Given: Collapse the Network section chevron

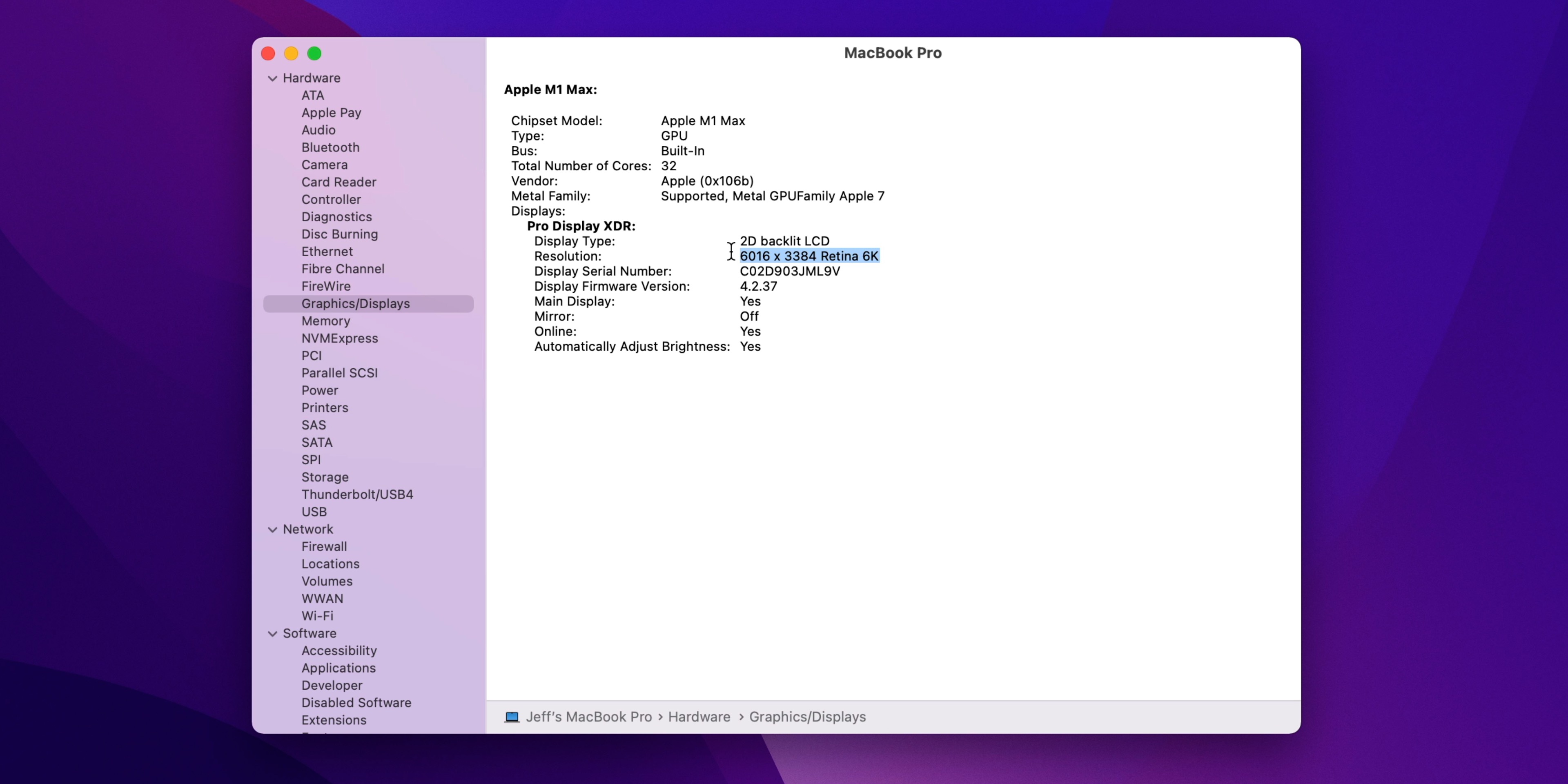Looking at the screenshot, I should coord(272,530).
